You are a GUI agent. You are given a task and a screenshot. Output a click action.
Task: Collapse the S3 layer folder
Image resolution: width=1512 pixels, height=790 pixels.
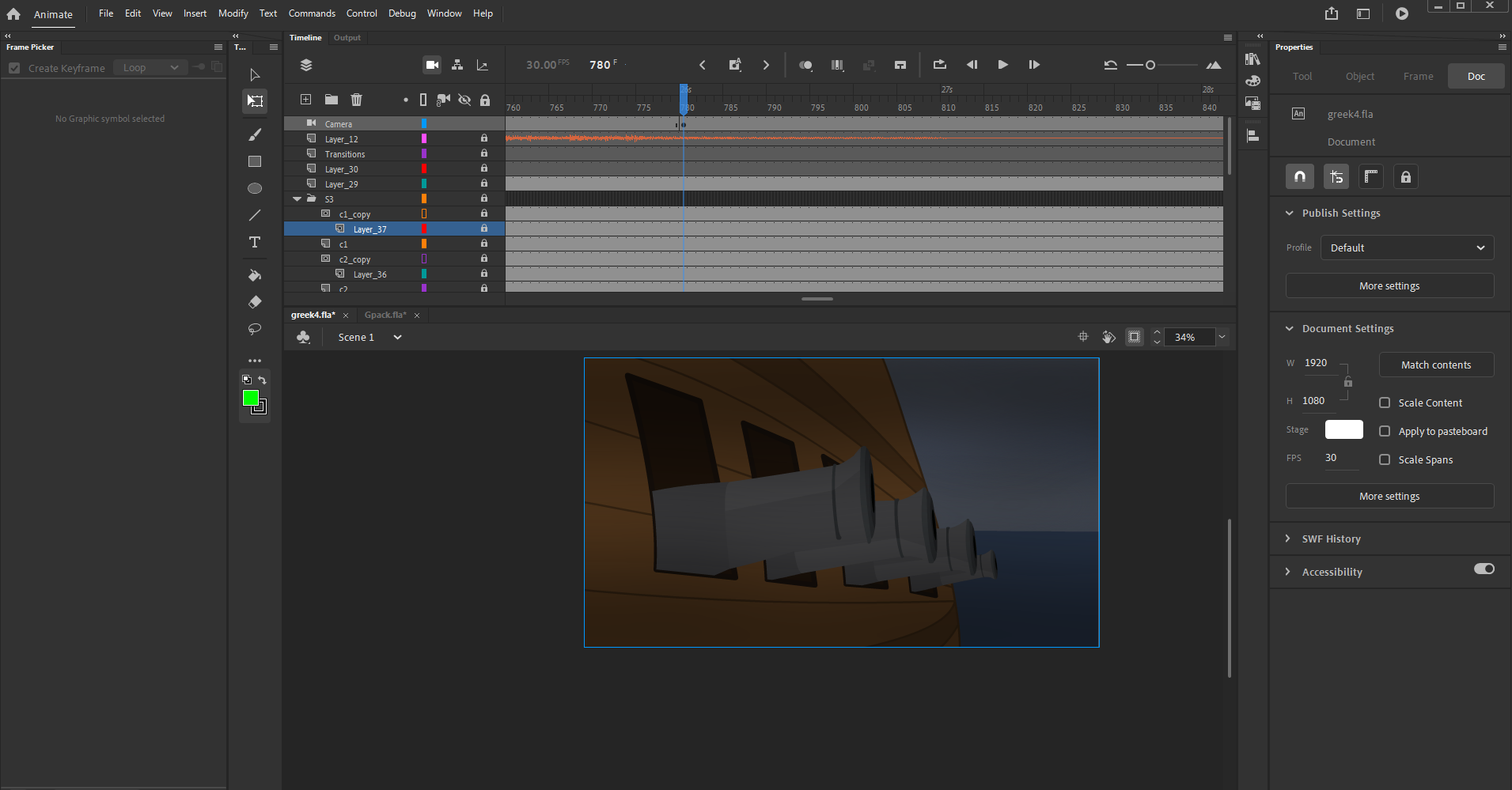297,198
